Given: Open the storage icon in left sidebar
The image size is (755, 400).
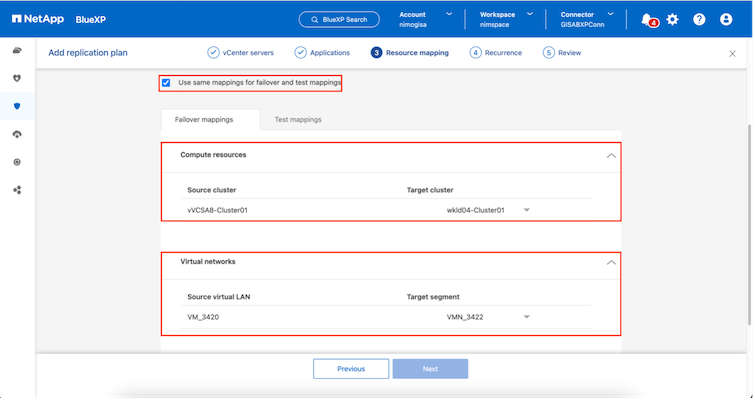Looking at the screenshot, I should tap(17, 51).
